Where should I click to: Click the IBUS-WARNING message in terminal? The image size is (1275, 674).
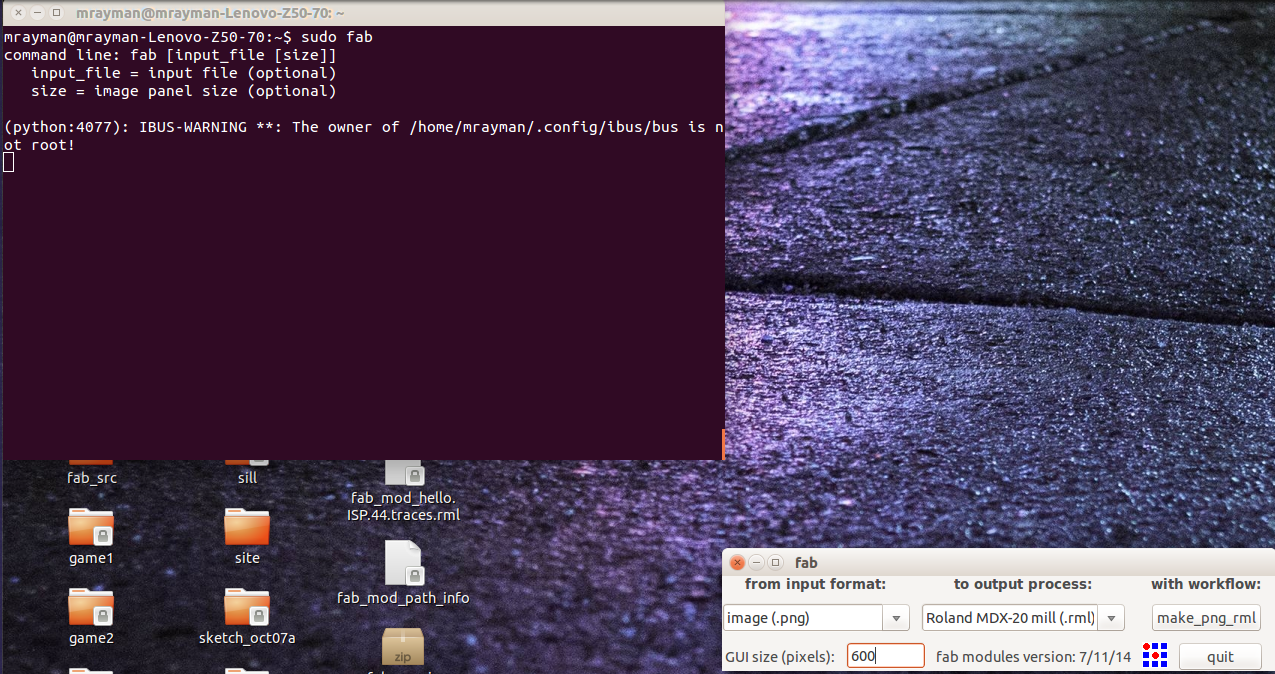365,136
